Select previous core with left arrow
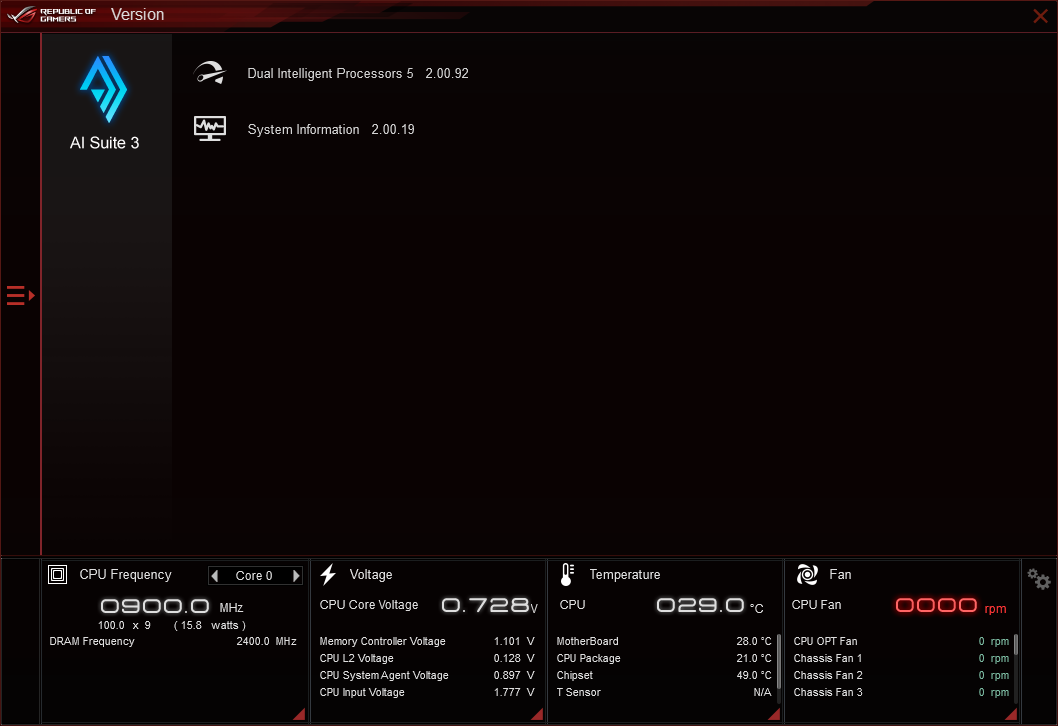 (215, 575)
